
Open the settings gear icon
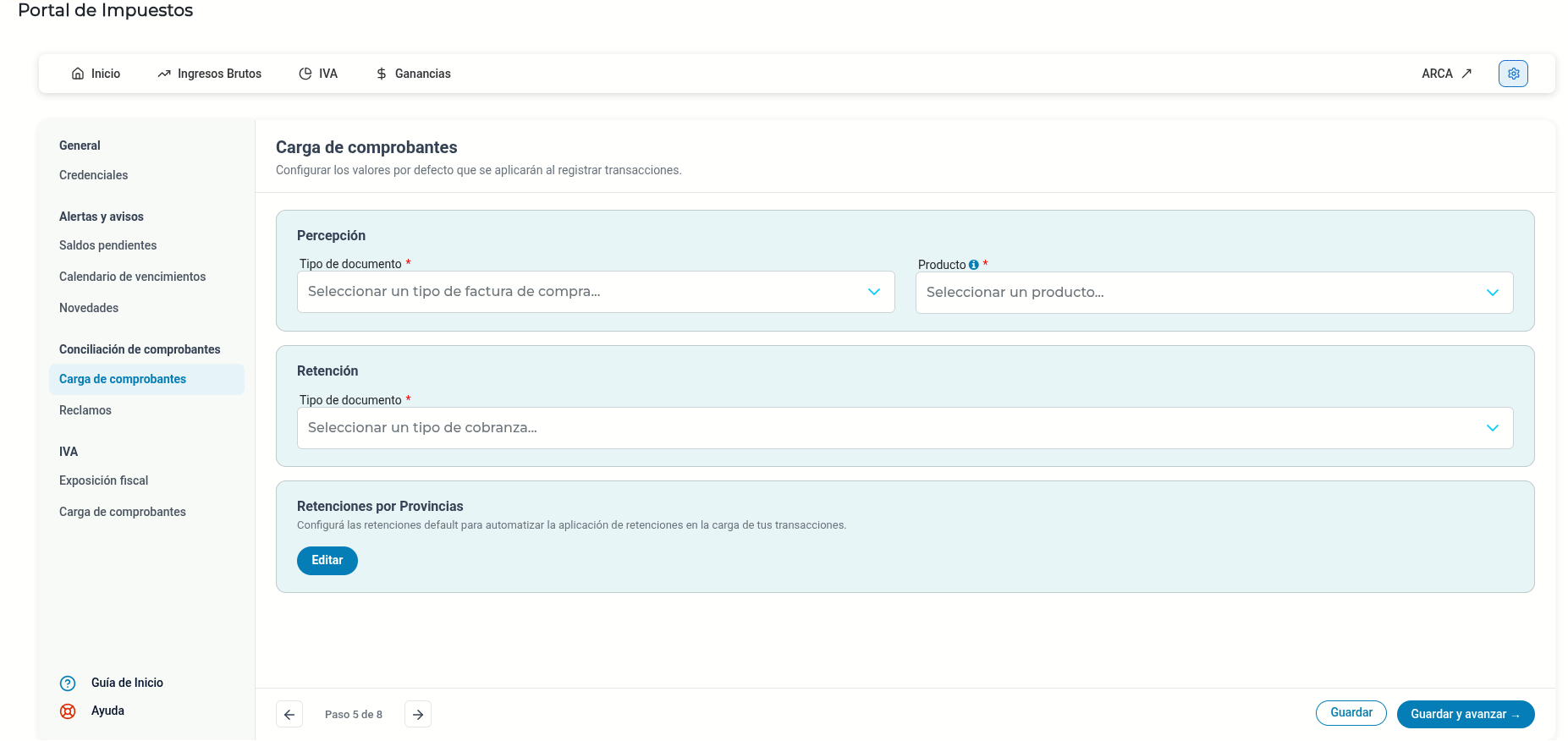pos(1513,74)
